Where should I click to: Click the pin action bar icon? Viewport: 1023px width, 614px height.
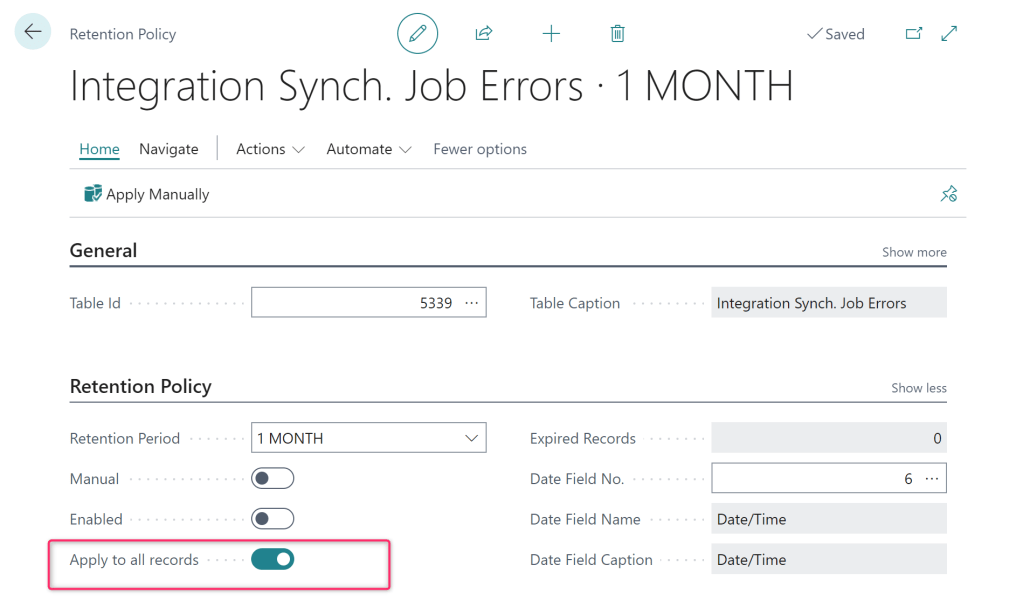[948, 194]
